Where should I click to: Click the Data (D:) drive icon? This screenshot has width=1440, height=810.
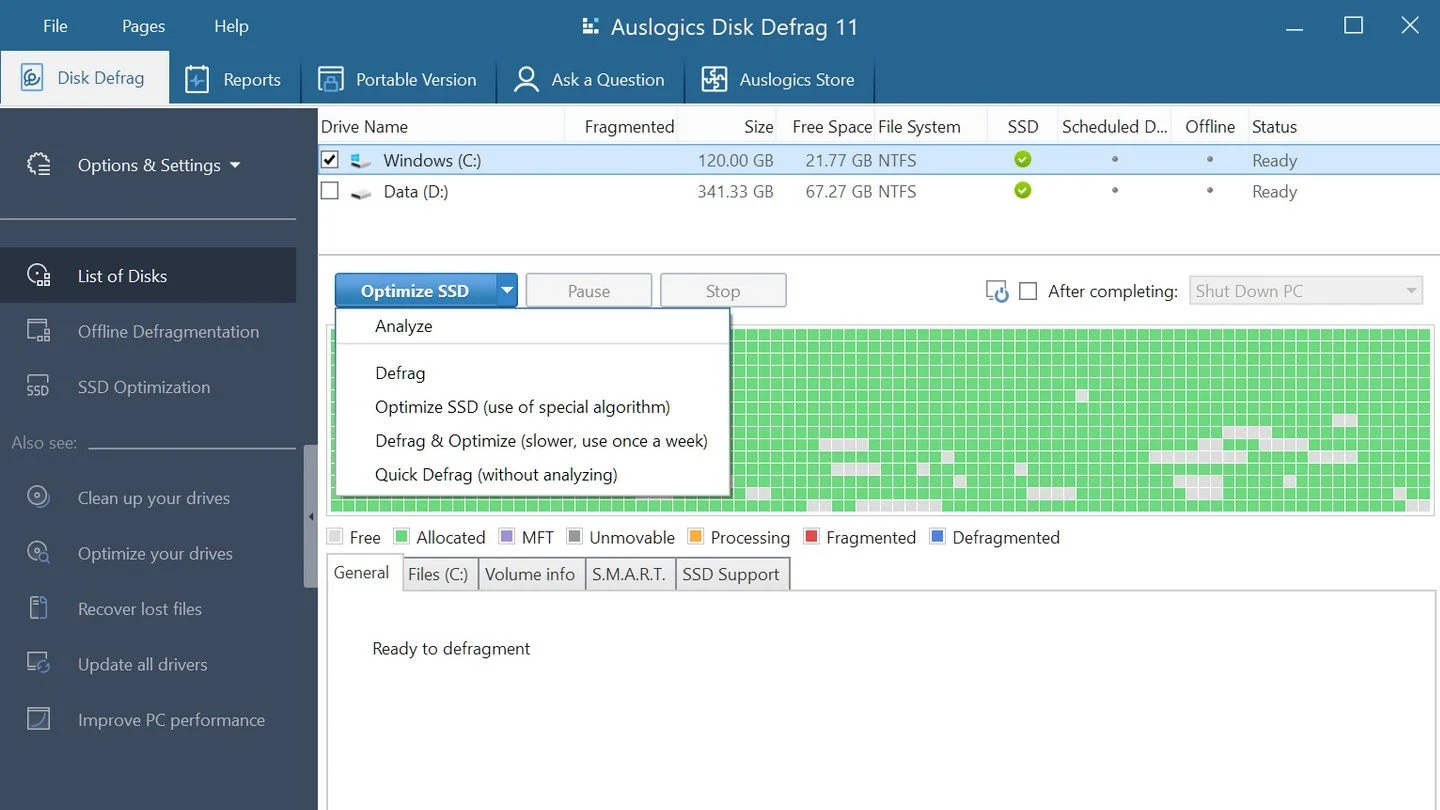point(361,192)
